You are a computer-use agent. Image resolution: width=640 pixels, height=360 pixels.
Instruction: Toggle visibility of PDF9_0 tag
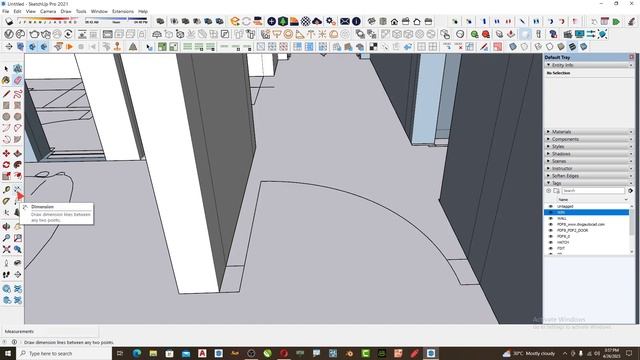(551, 236)
